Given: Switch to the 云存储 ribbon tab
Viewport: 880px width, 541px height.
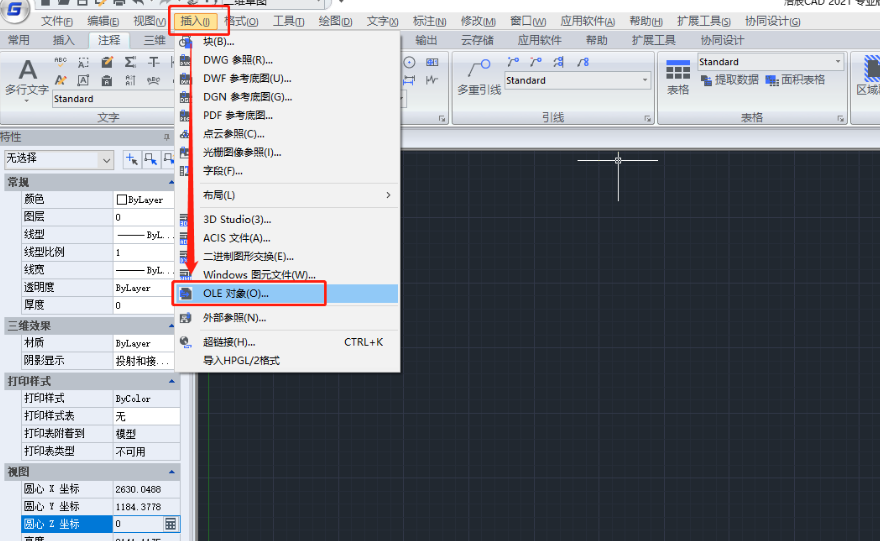Looking at the screenshot, I should coord(477,40).
